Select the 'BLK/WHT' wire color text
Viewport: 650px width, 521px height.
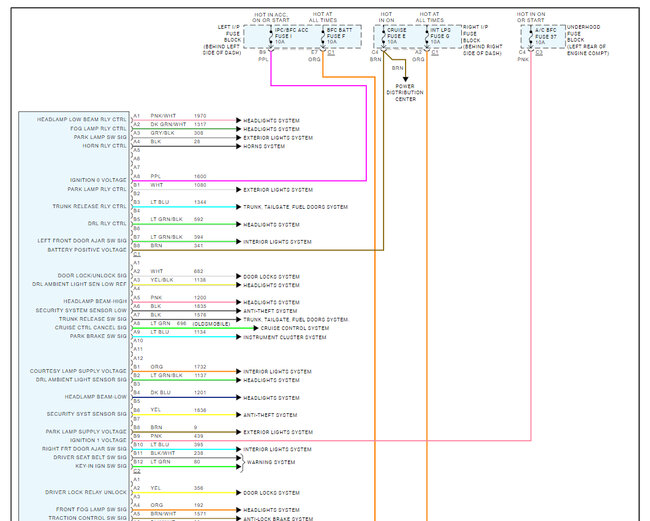(x=163, y=453)
